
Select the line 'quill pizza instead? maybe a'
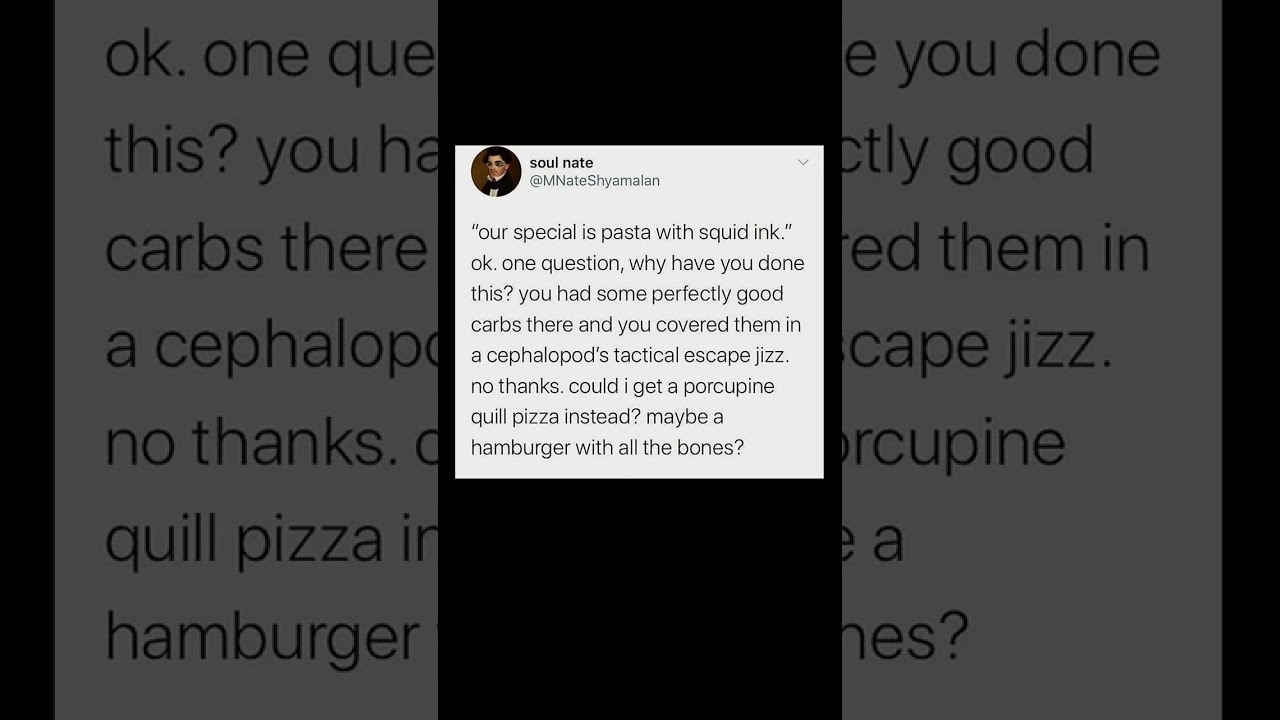point(597,417)
